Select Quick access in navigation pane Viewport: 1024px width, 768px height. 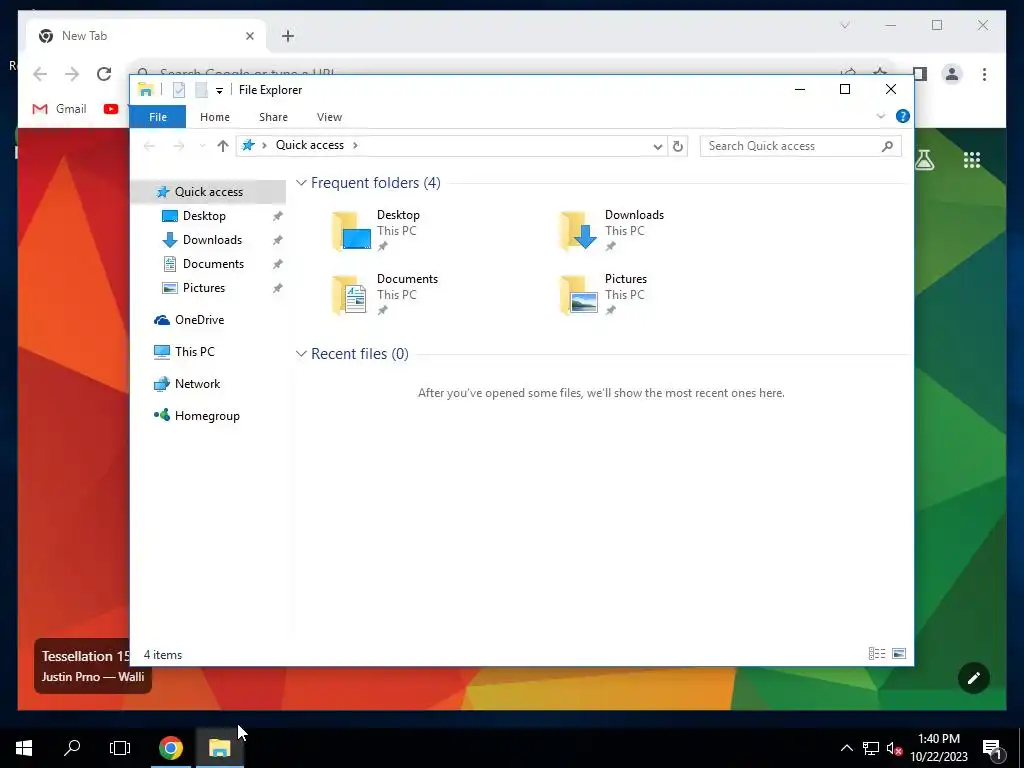click(208, 191)
